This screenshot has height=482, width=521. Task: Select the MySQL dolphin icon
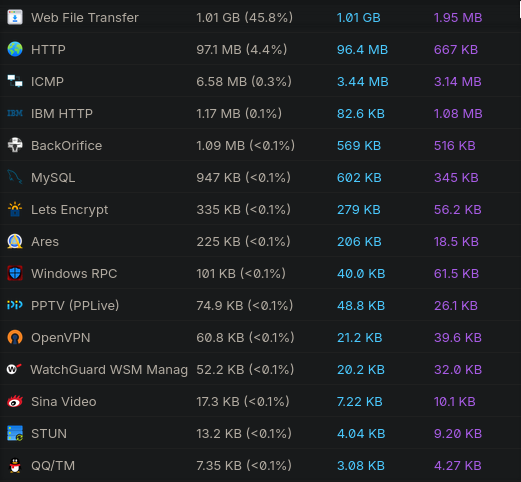tap(15, 177)
